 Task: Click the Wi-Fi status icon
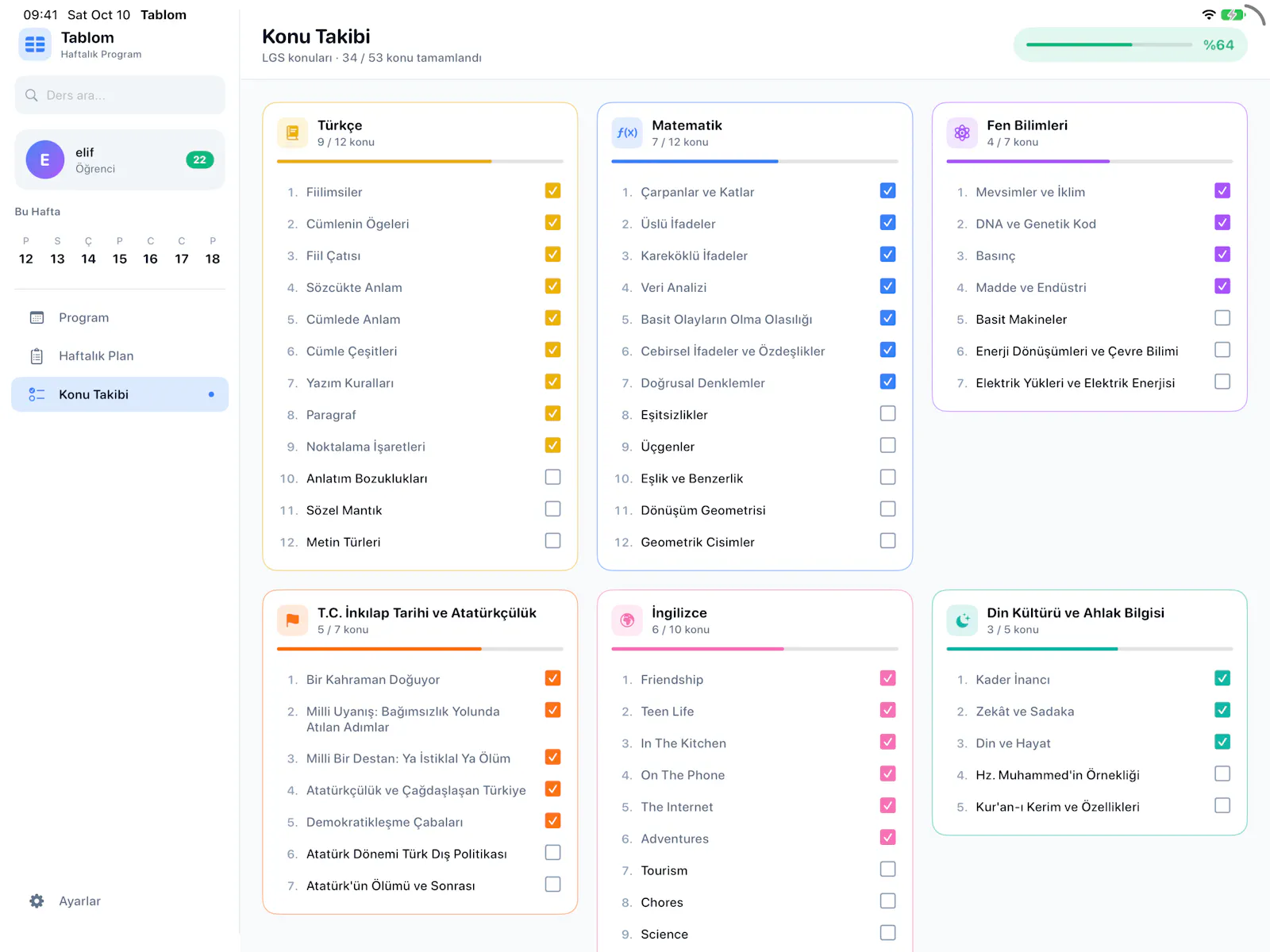[1209, 14]
